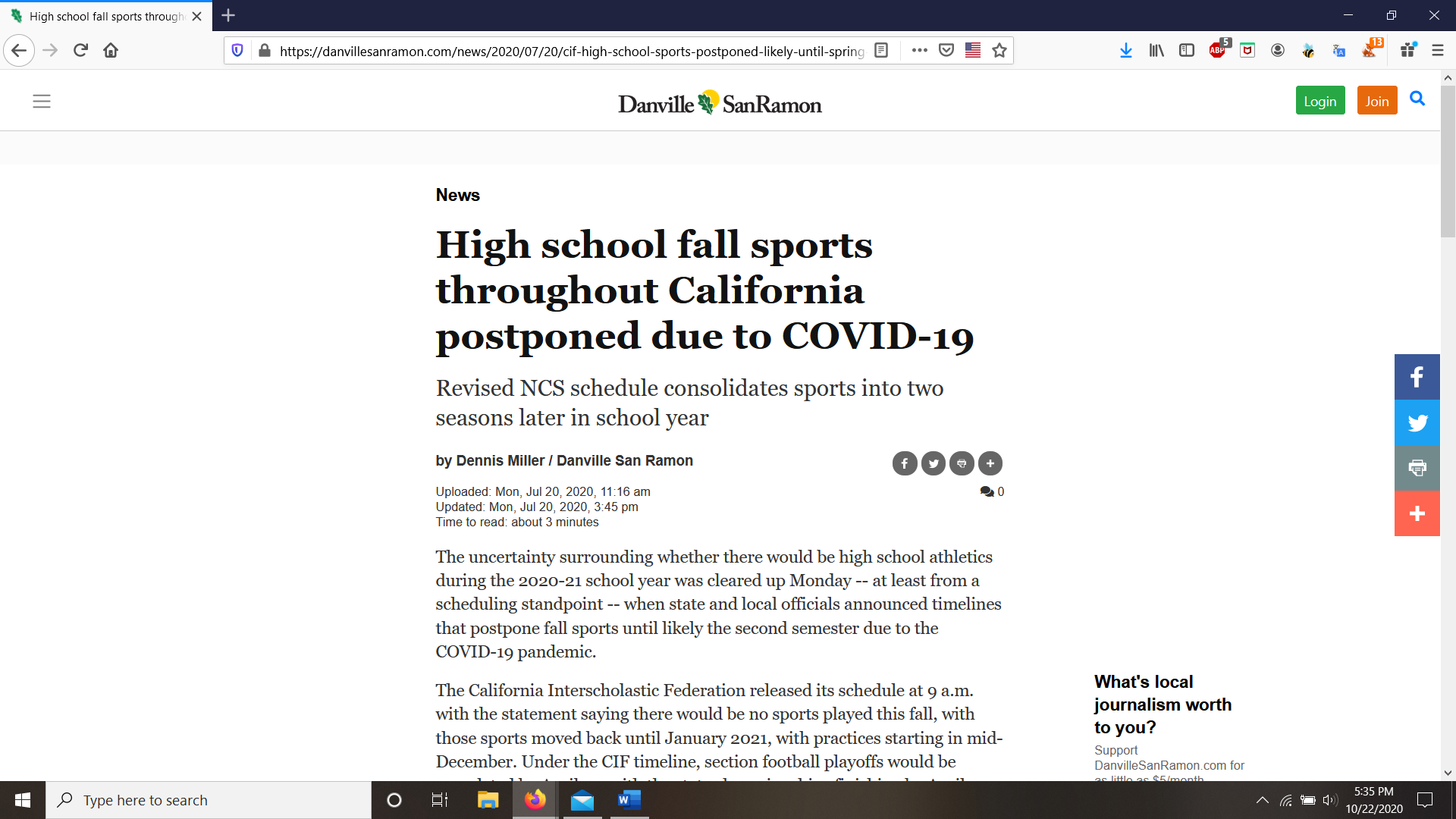Bookmark this page with star icon
The width and height of the screenshot is (1456, 819).
click(999, 50)
